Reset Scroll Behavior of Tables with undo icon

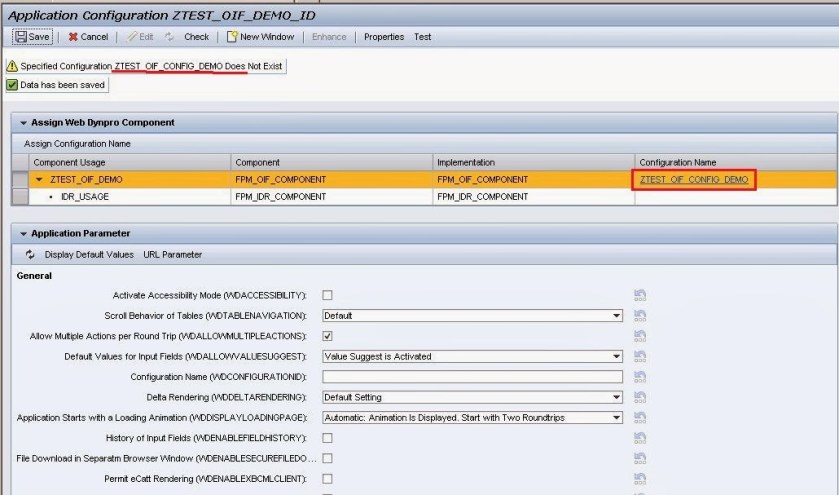pyautogui.click(x=640, y=316)
